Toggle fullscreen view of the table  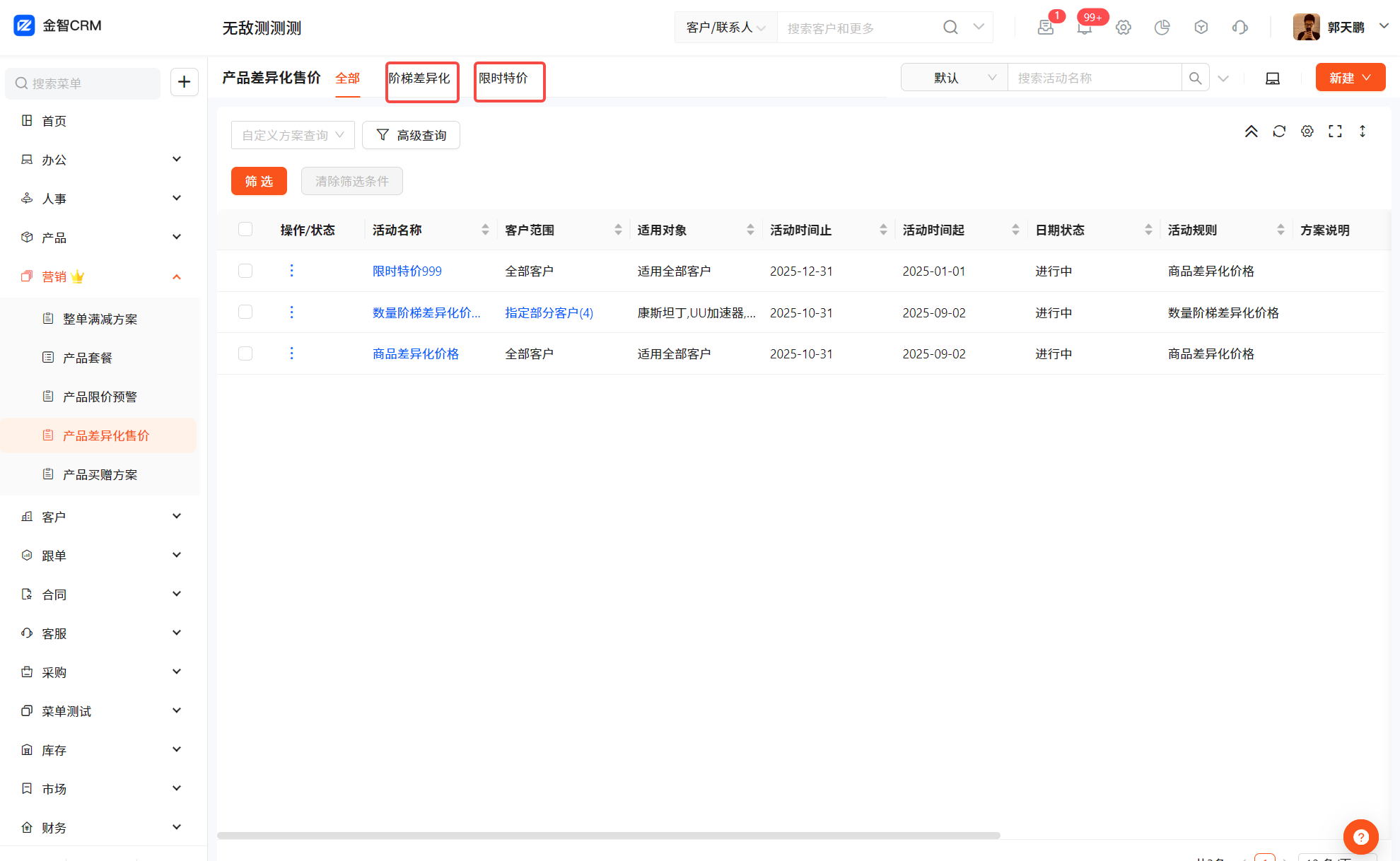1334,131
